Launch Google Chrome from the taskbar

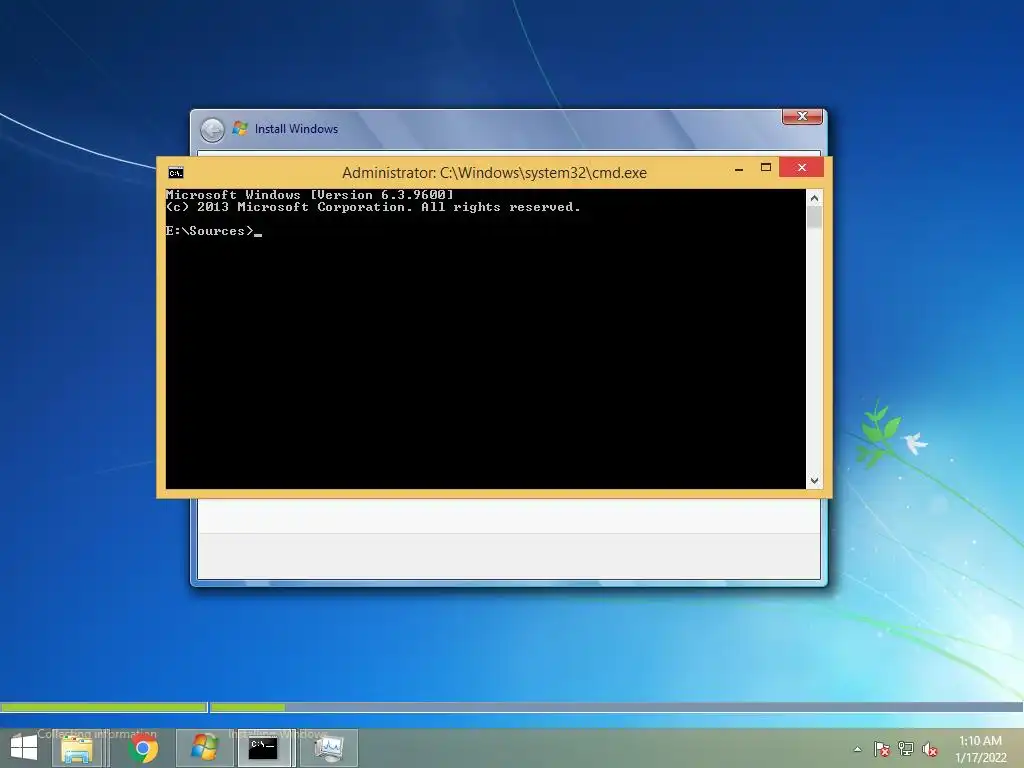[143, 748]
